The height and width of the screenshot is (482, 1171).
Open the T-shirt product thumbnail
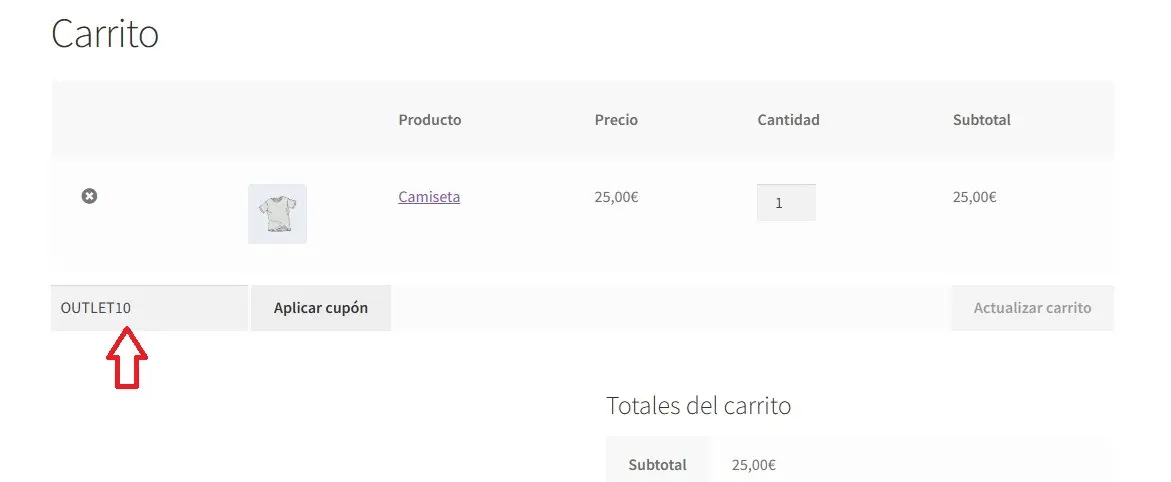point(277,214)
